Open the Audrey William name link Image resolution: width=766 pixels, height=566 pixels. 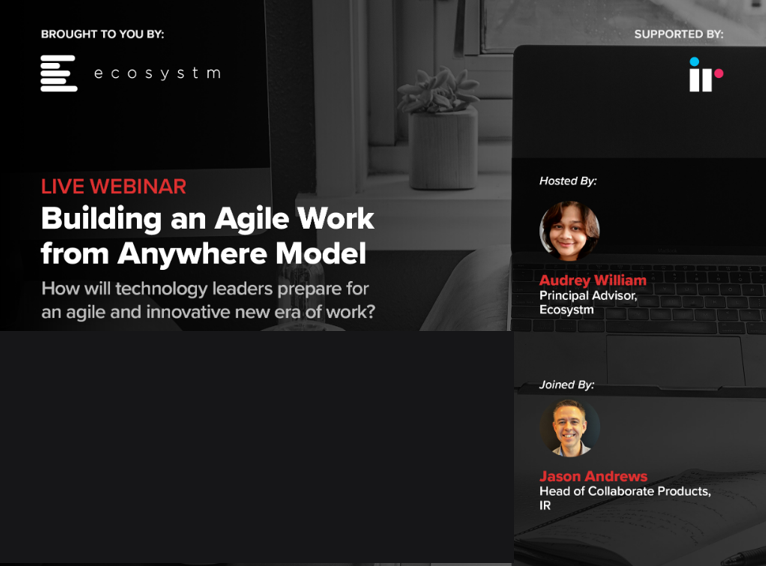click(592, 280)
